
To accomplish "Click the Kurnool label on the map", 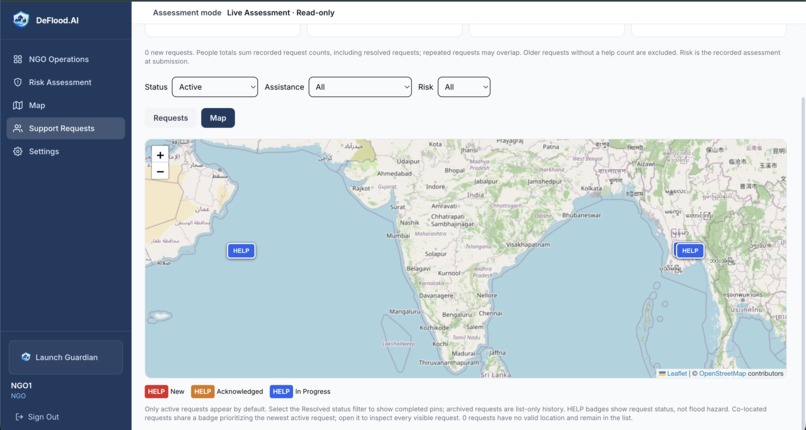I will (x=449, y=273).
